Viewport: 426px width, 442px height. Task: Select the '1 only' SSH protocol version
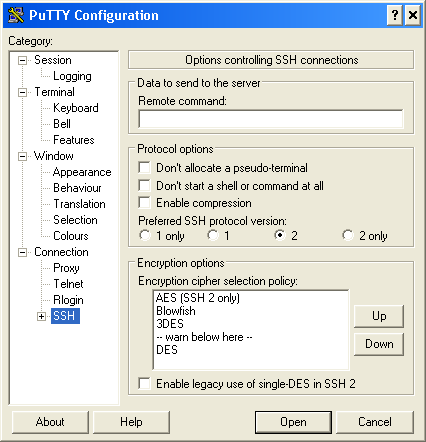(145, 235)
